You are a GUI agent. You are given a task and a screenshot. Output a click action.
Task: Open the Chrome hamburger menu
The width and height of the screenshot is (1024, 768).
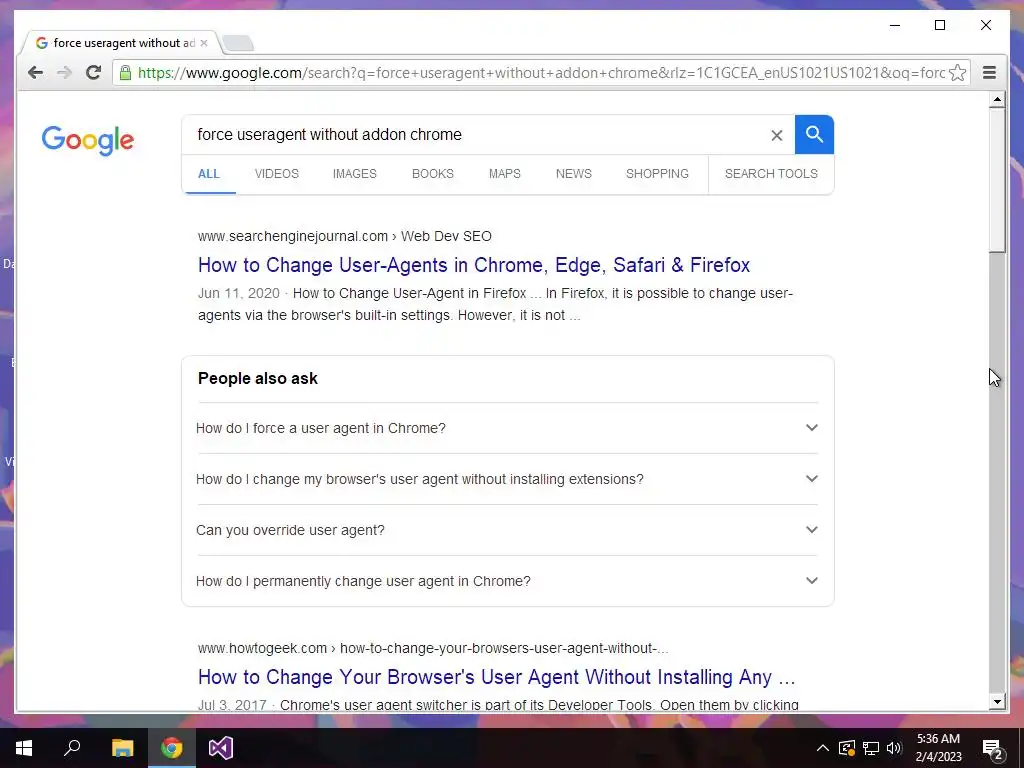tap(989, 72)
